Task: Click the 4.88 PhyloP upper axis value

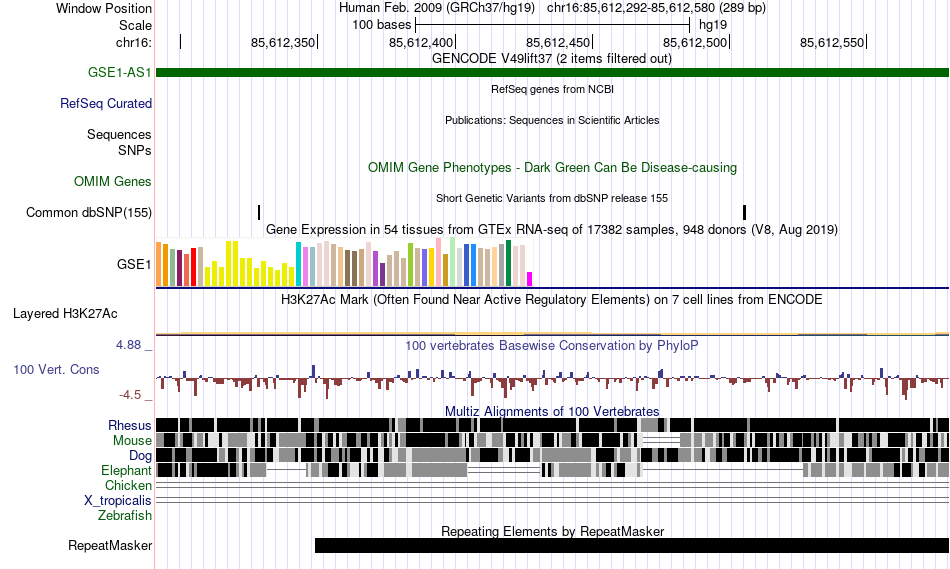Action: coord(128,345)
